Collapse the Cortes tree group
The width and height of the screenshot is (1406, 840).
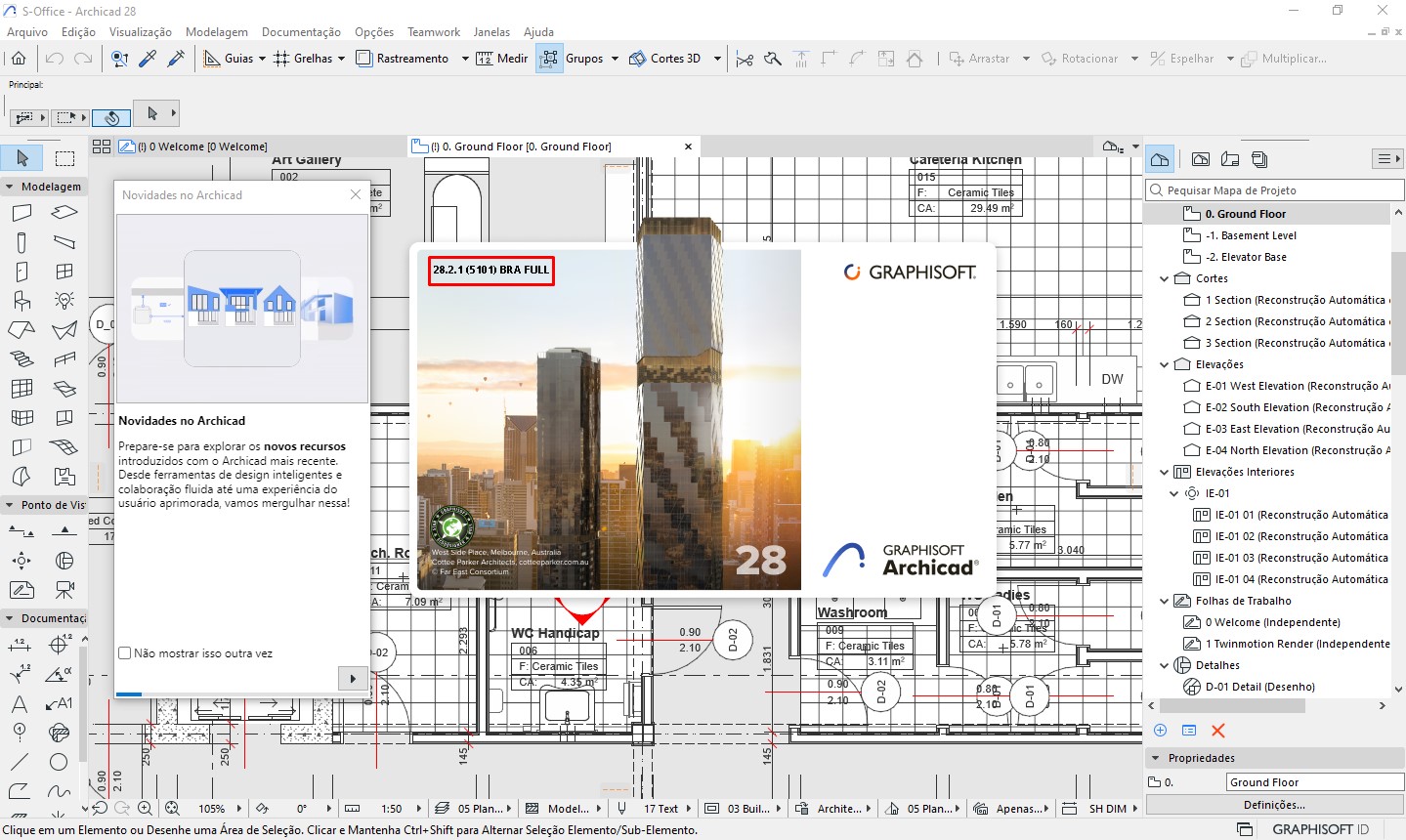tap(1164, 278)
